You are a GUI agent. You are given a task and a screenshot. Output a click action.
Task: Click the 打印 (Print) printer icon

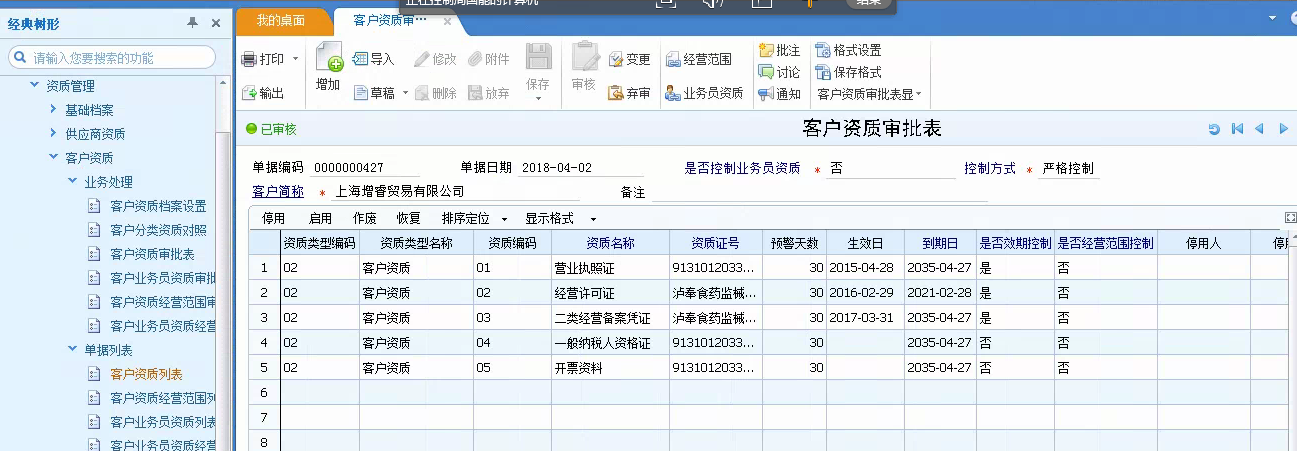pyautogui.click(x=249, y=60)
